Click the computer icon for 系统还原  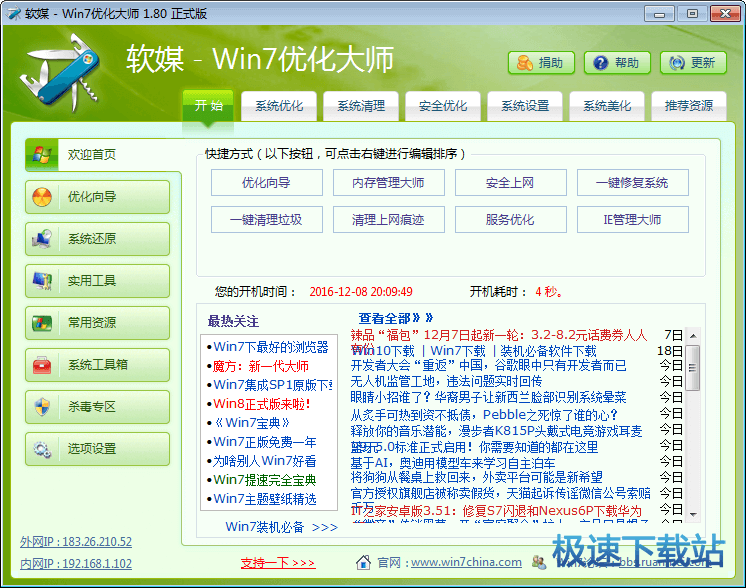click(x=42, y=238)
